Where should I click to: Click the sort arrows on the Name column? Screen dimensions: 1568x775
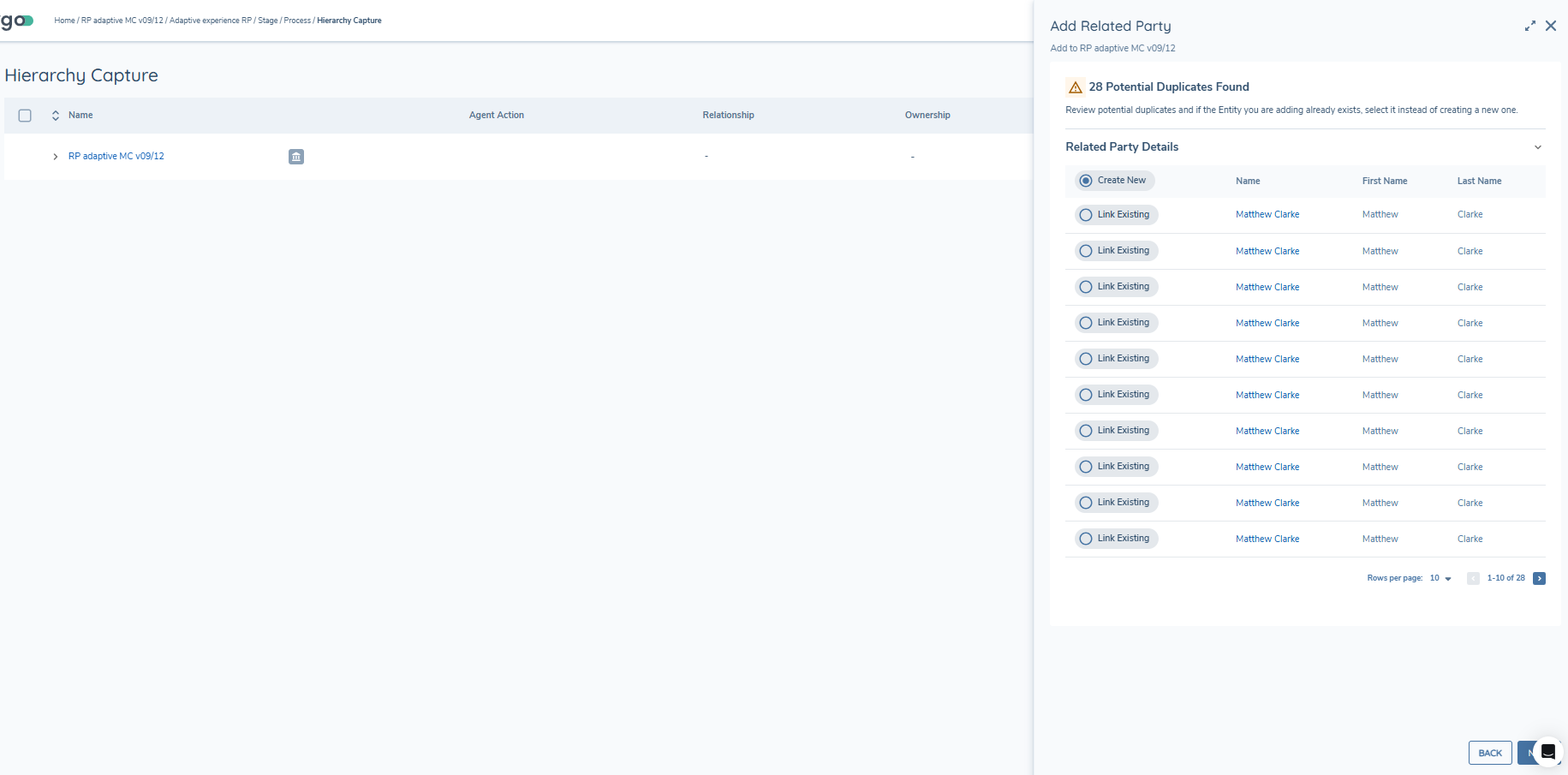[55, 115]
